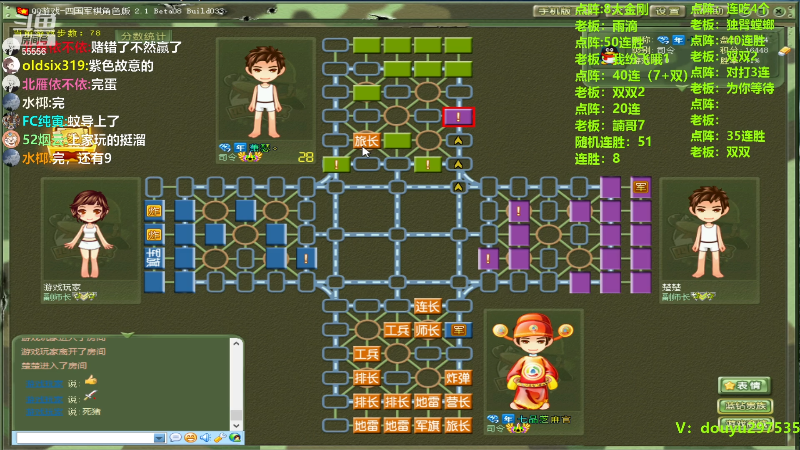Click the top player's avatar
Image resolution: width=800 pixels, height=450 pixels.
(x=265, y=91)
